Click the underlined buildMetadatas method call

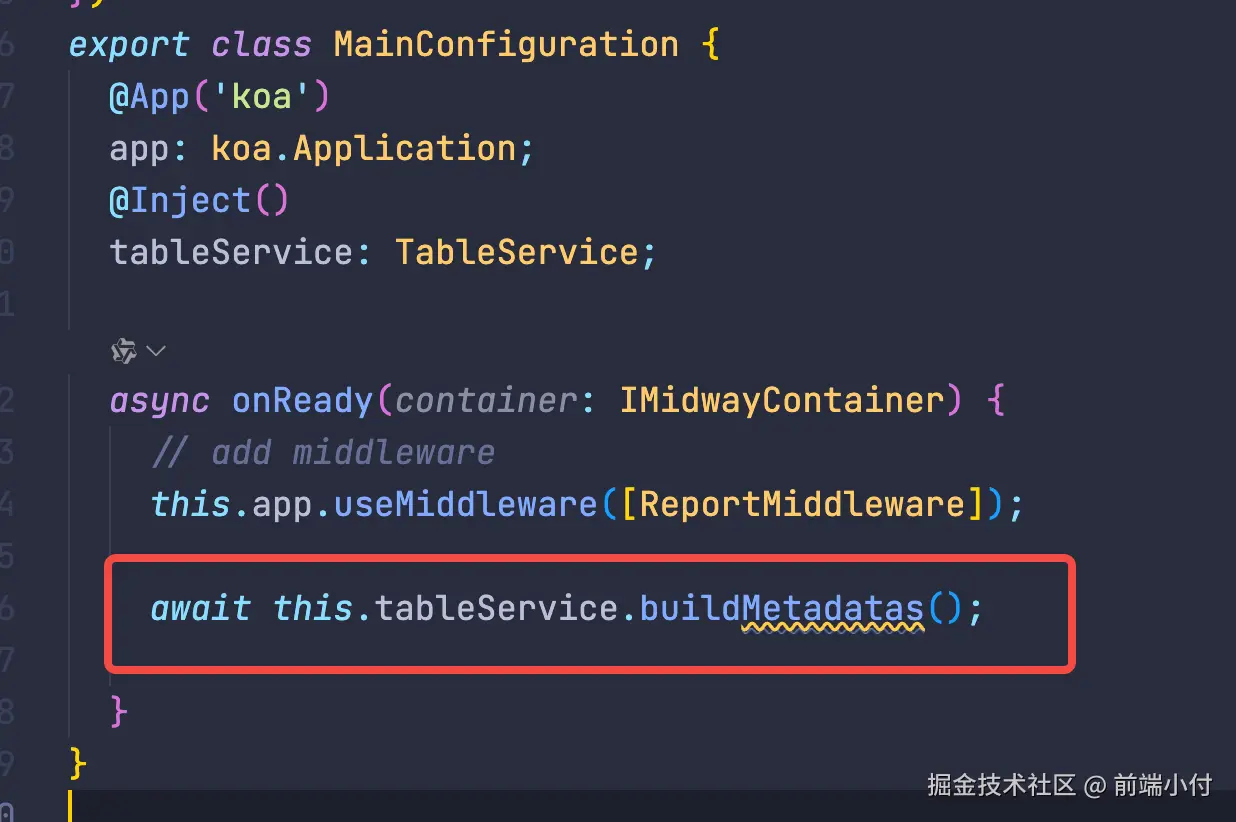(782, 609)
